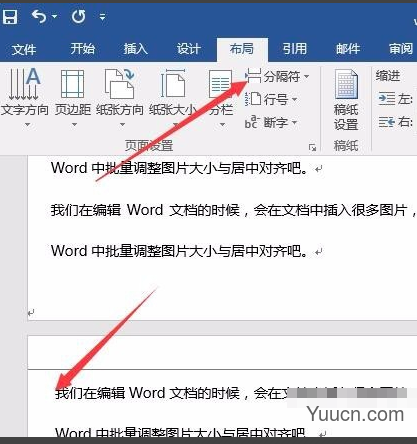Image resolution: width=417 pixels, height=444 pixels.
Task: Click the right indent 右 icon
Action: 387,122
